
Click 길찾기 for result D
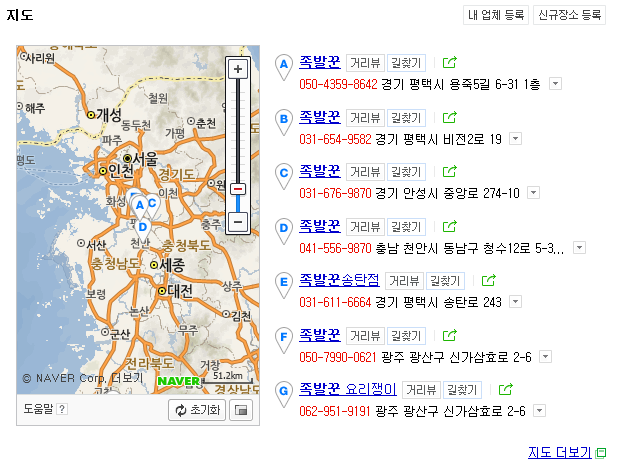pyautogui.click(x=406, y=227)
